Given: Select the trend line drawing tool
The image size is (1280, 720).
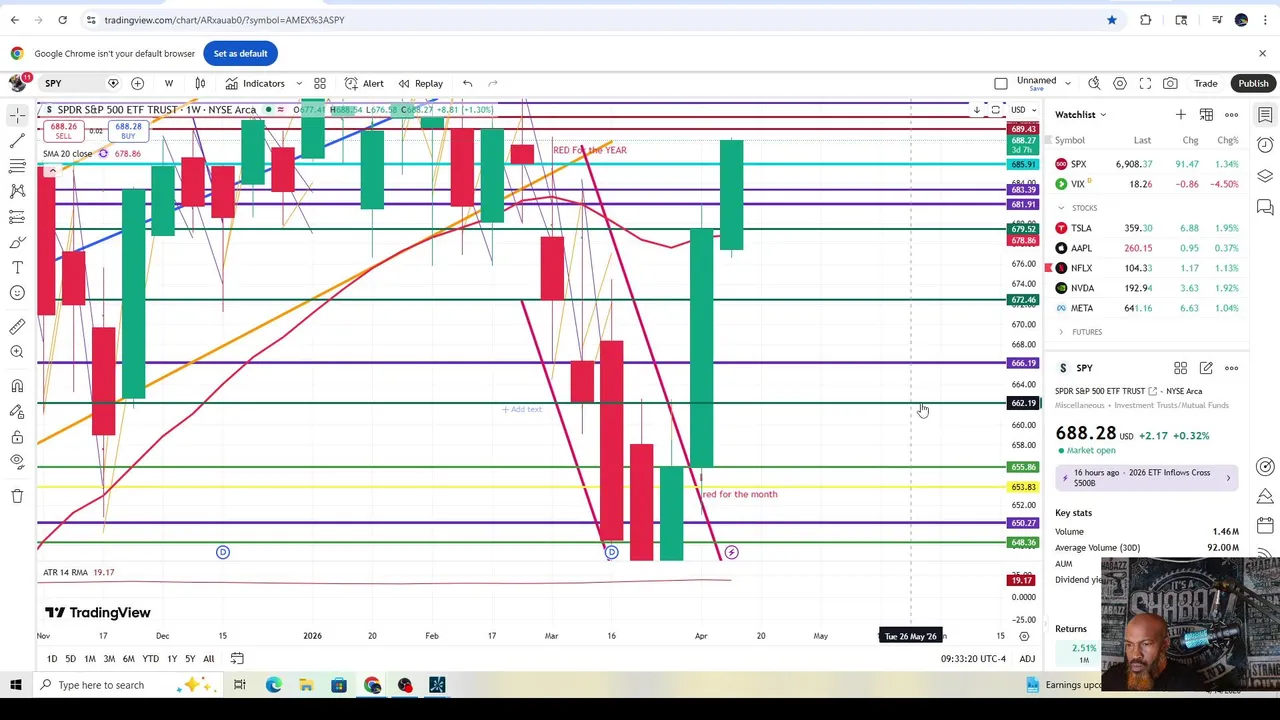Looking at the screenshot, I should point(17,140).
